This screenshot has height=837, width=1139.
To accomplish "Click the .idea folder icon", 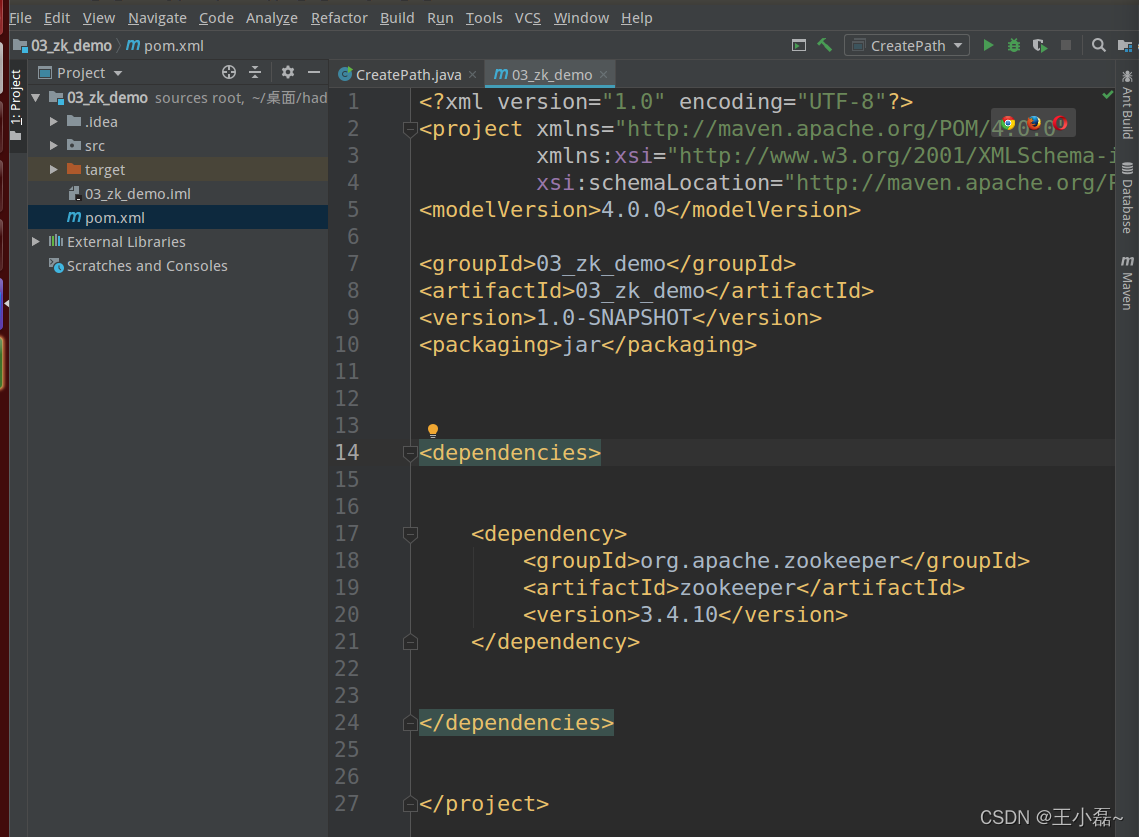I will pos(74,121).
